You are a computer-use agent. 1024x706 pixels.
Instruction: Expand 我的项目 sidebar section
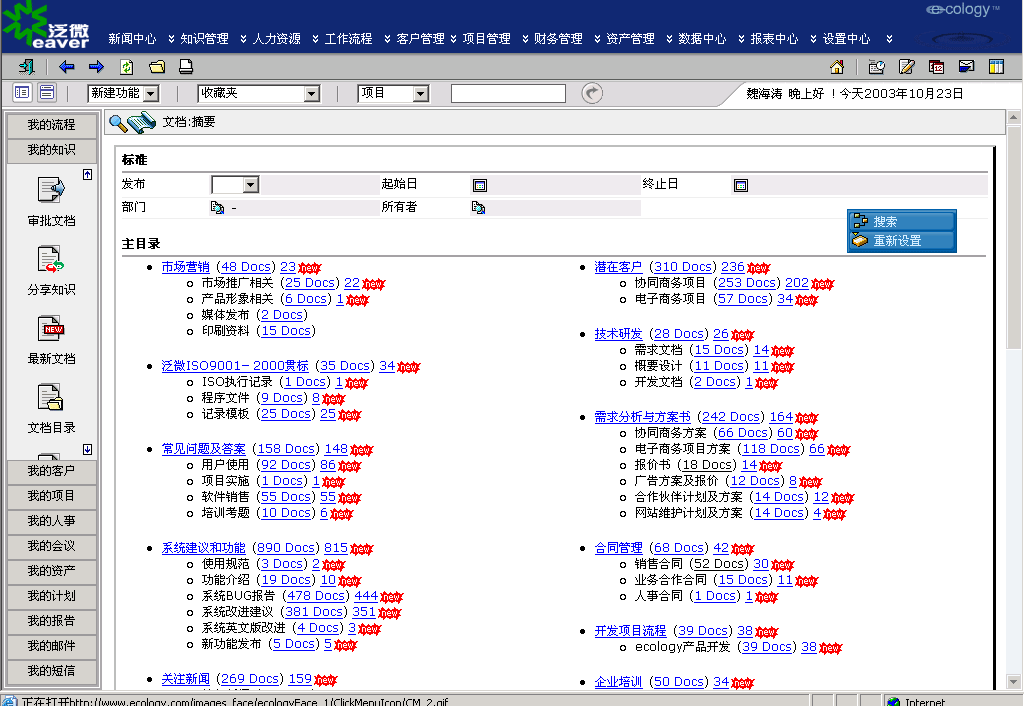coord(52,496)
